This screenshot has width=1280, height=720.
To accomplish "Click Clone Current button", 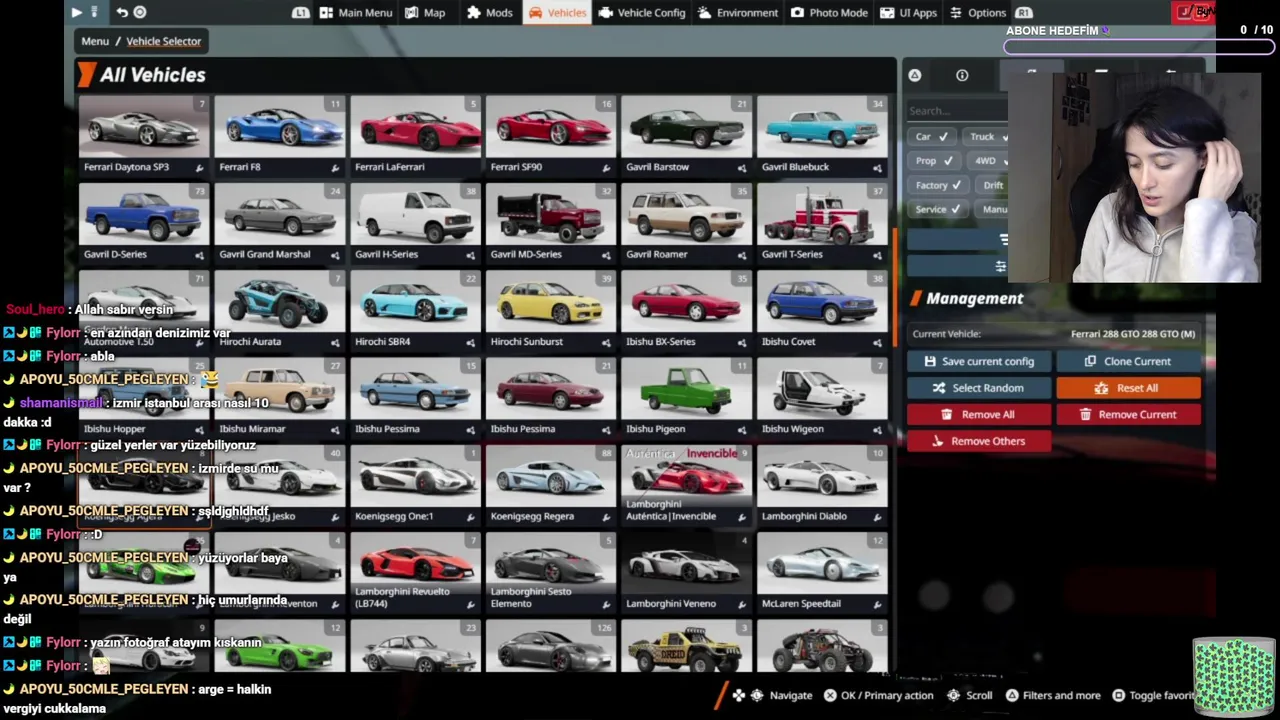I will [x=1128, y=361].
